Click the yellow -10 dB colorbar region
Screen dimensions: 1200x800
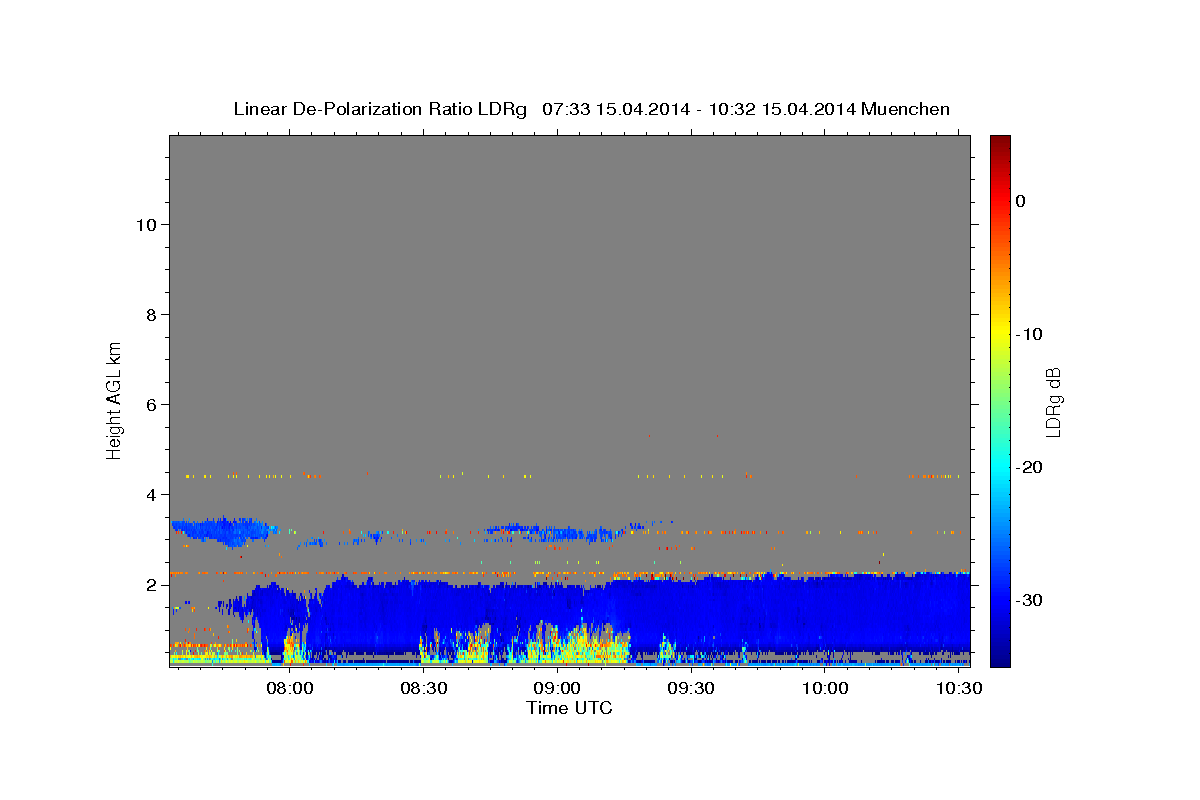[1000, 334]
